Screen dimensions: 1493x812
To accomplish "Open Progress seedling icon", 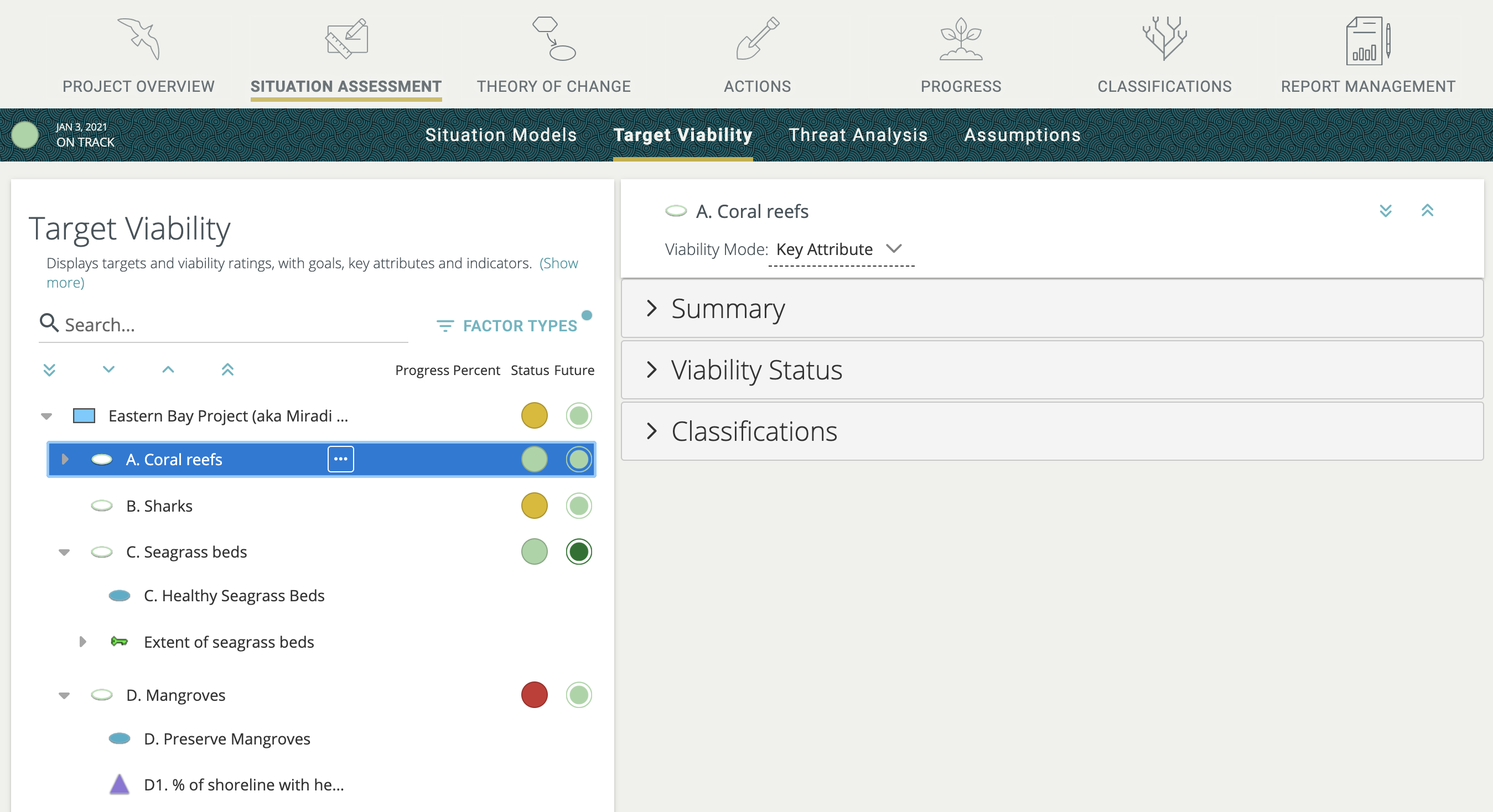I will [x=960, y=39].
